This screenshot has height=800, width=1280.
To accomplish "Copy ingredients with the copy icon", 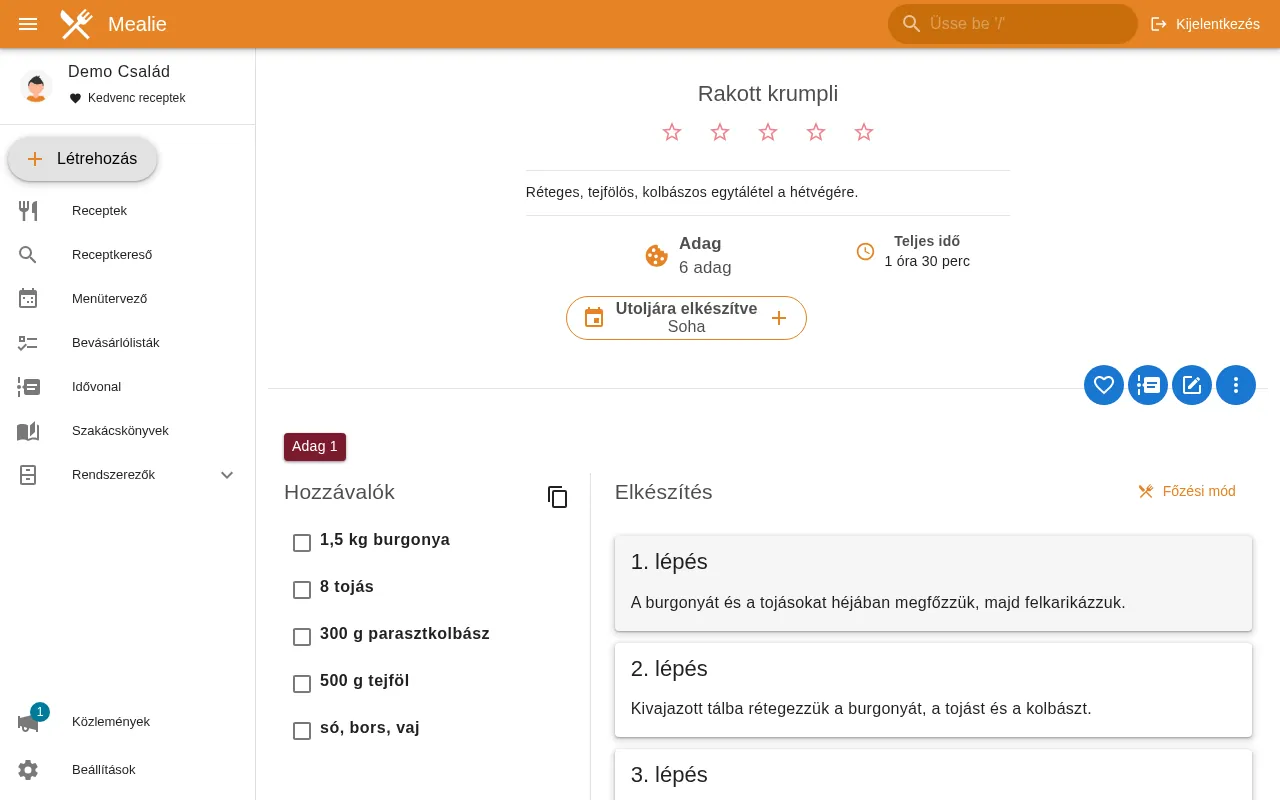I will pyautogui.click(x=558, y=497).
